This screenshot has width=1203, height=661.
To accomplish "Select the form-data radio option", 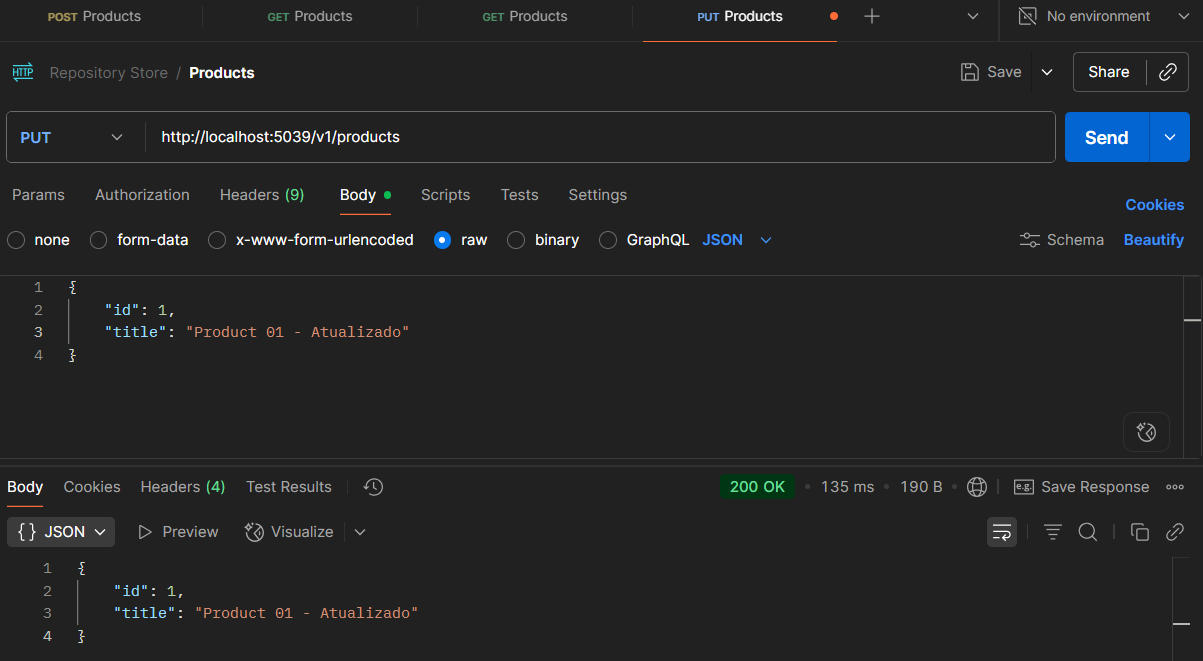I will click(99, 240).
